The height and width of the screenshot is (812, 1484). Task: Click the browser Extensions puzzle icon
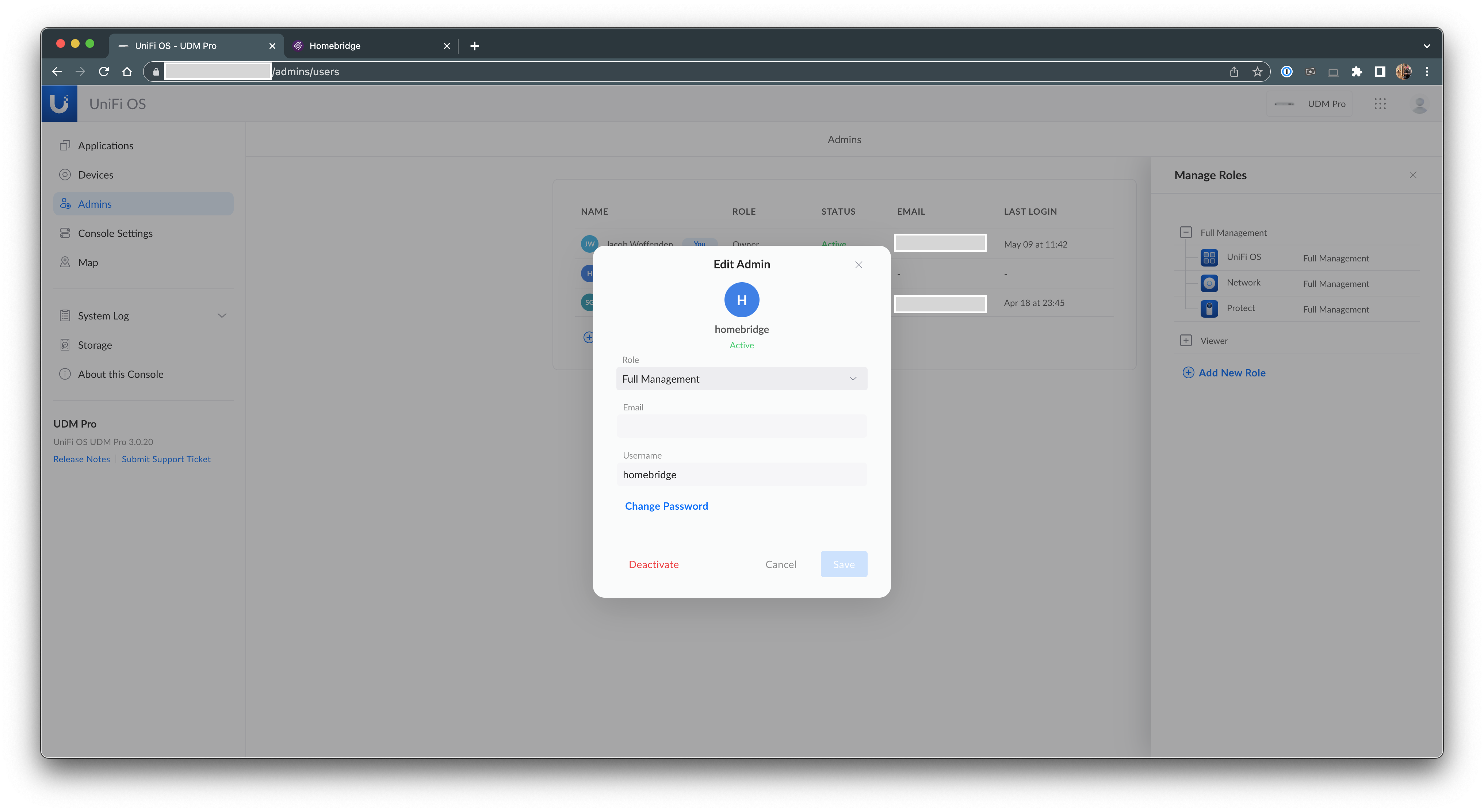(1357, 72)
